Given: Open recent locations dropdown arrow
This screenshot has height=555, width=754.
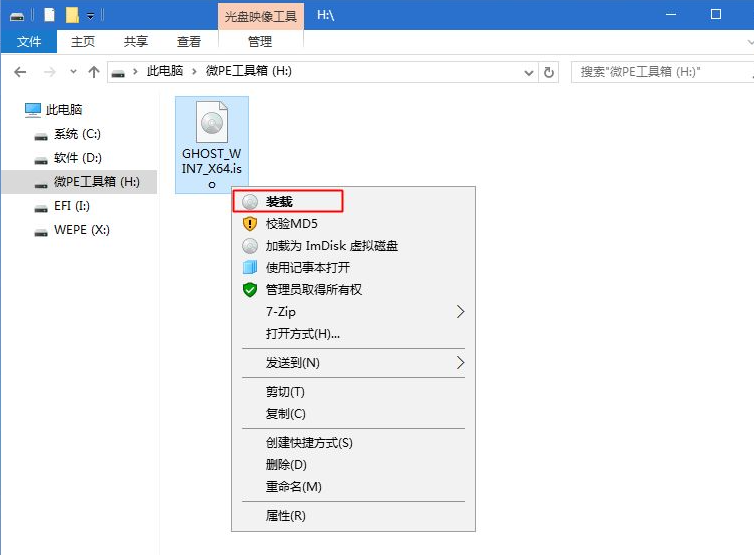Looking at the screenshot, I should tap(73, 72).
